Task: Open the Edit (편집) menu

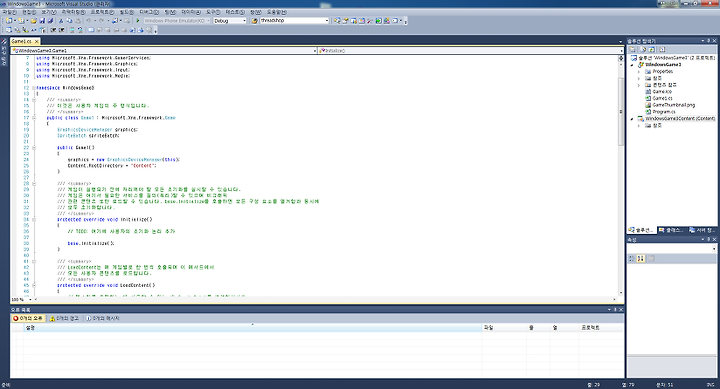Action: [x=29, y=12]
